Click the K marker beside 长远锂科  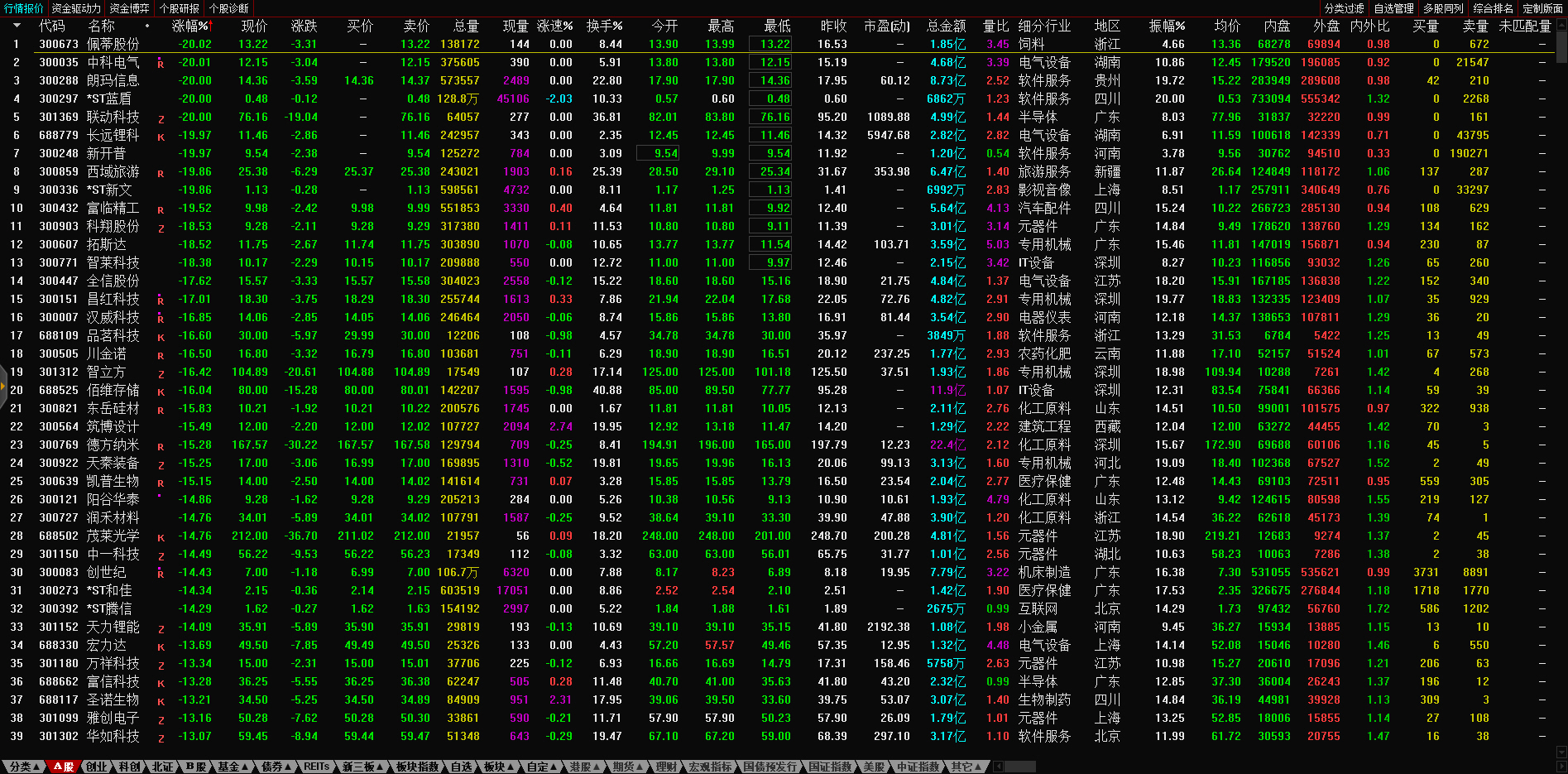pyautogui.click(x=161, y=137)
